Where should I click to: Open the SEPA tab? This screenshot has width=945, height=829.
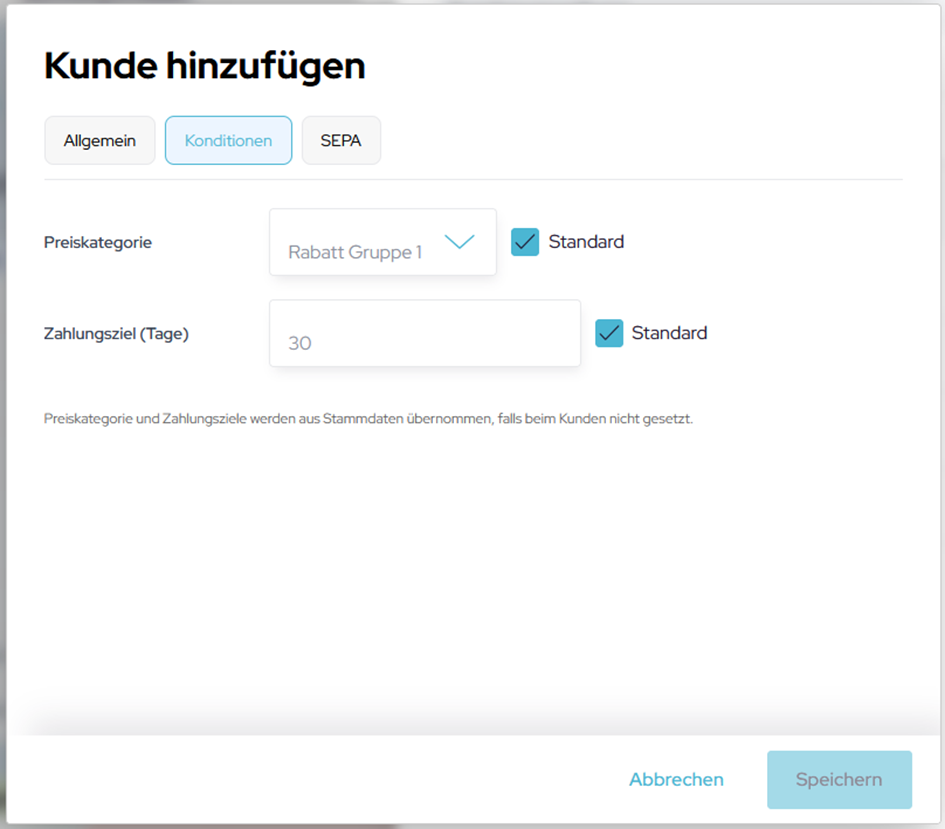pyautogui.click(x=341, y=141)
